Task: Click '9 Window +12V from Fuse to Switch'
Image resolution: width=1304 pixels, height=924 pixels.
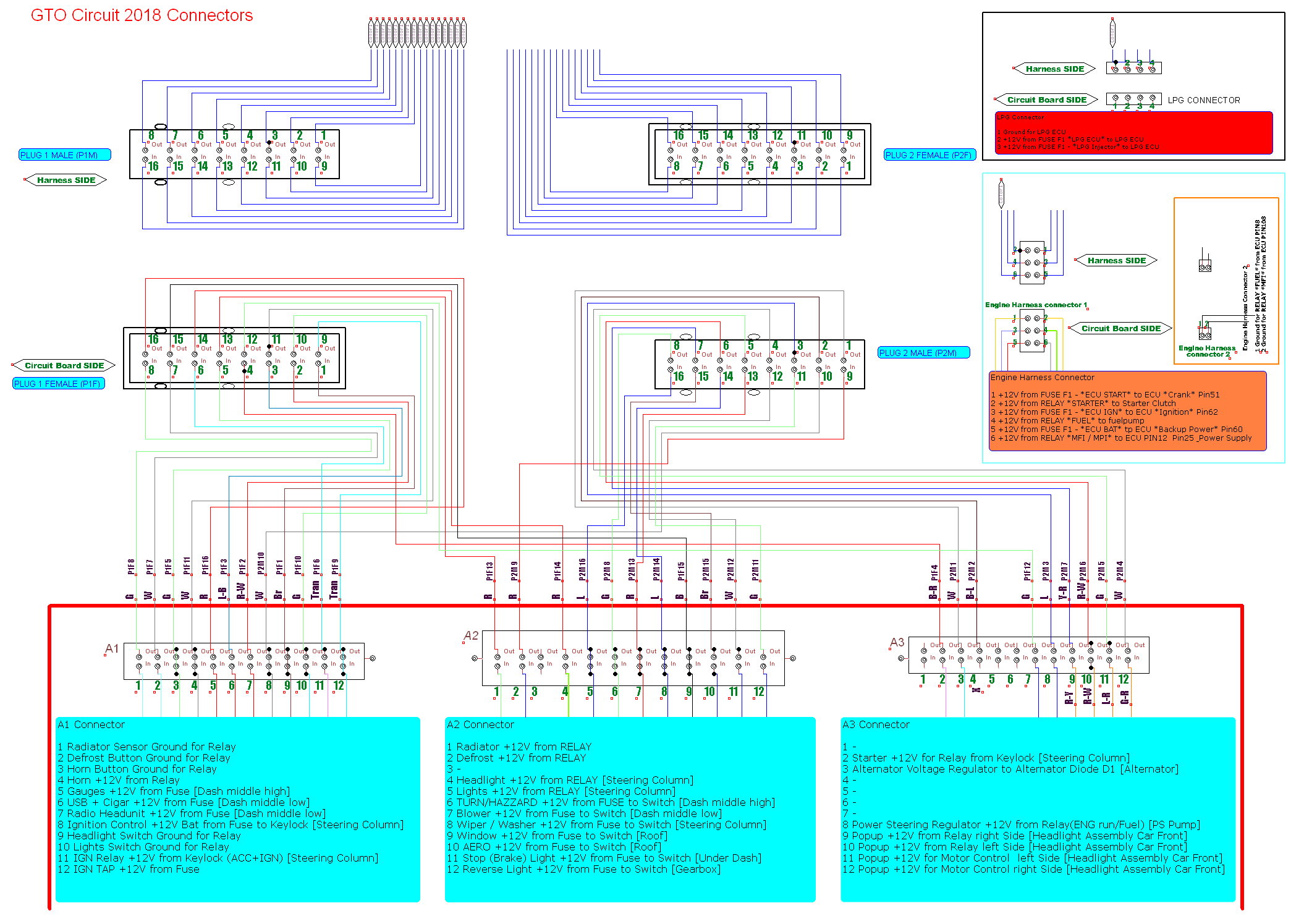Action: click(557, 836)
